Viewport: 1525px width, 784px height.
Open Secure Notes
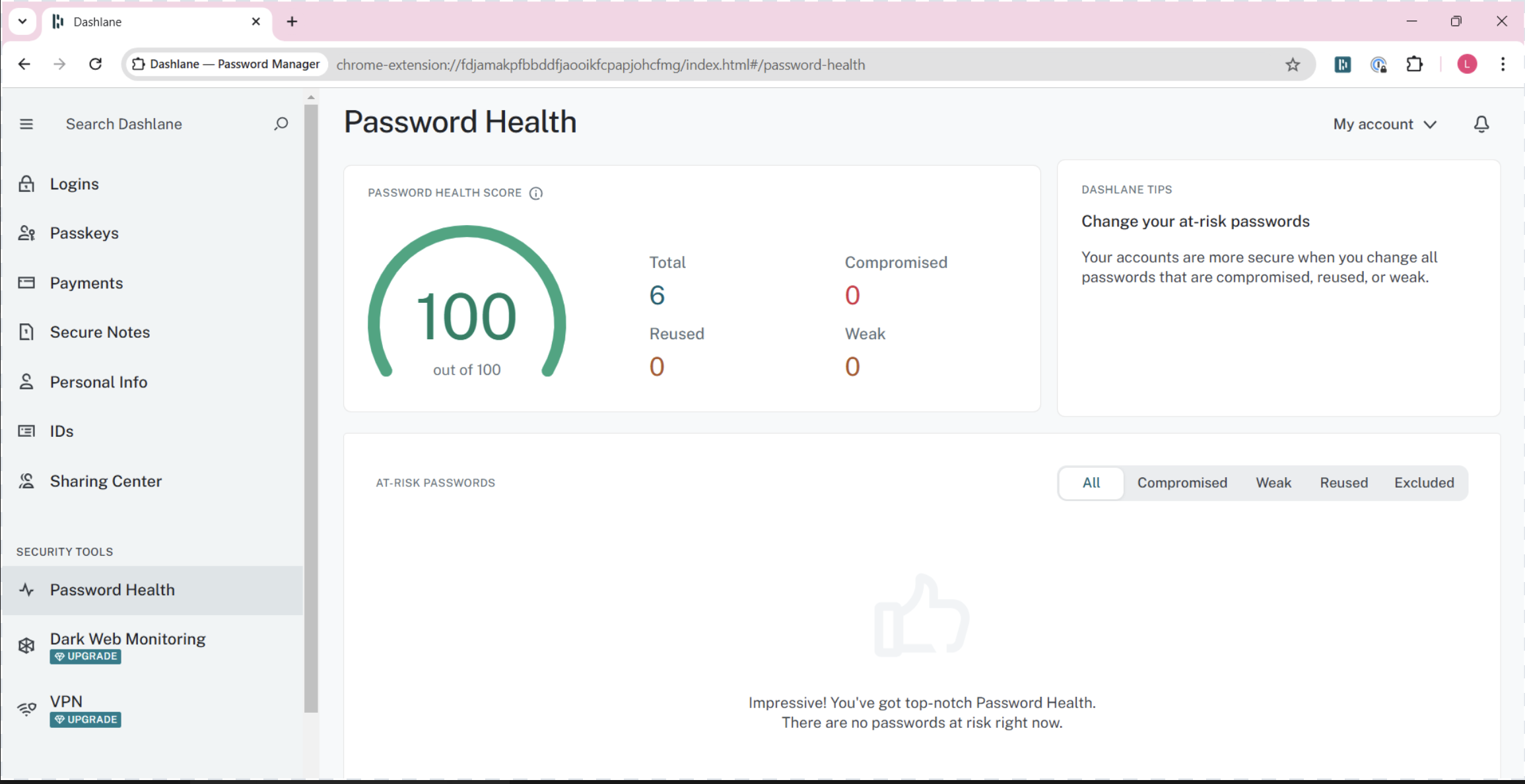click(100, 332)
